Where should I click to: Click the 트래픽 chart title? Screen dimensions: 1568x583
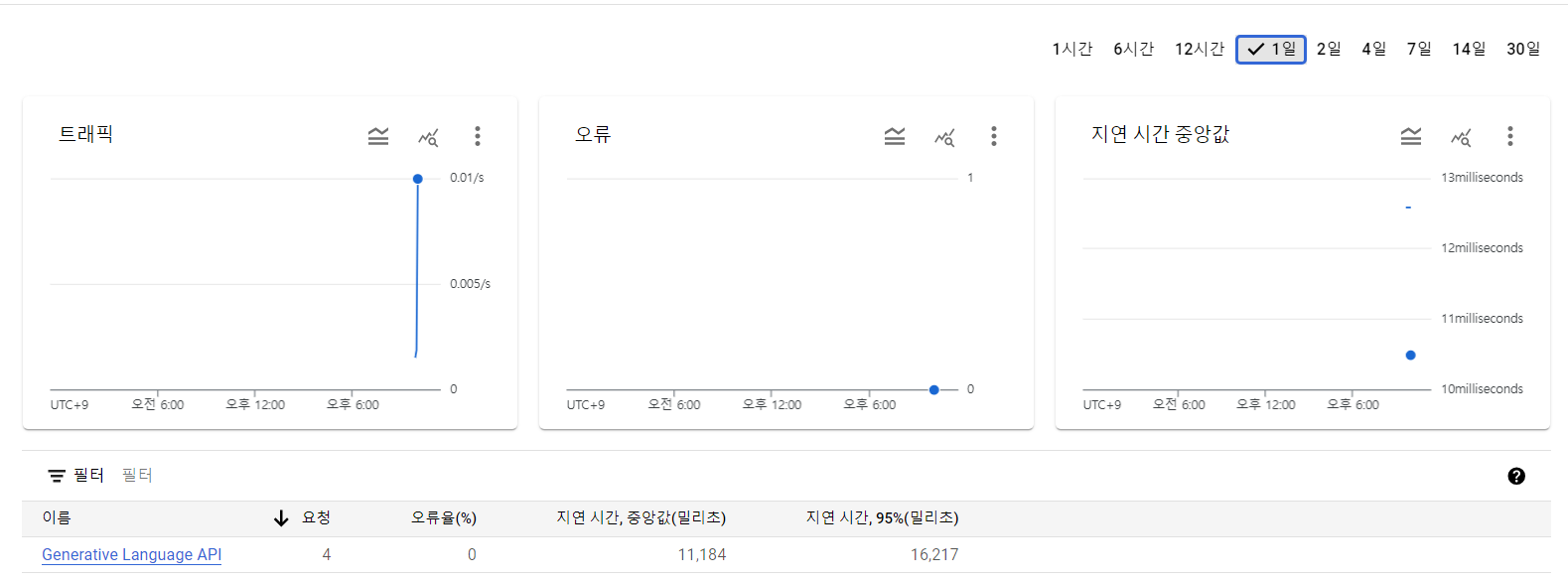point(86,134)
